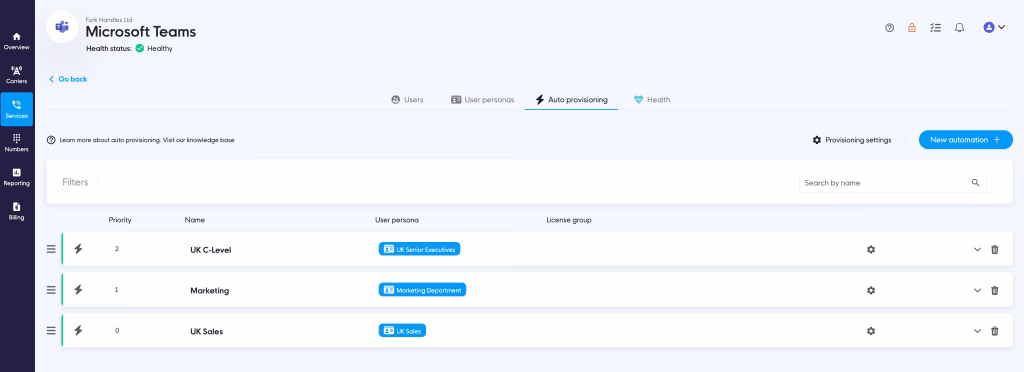Click the search magnifier icon

pos(976,183)
